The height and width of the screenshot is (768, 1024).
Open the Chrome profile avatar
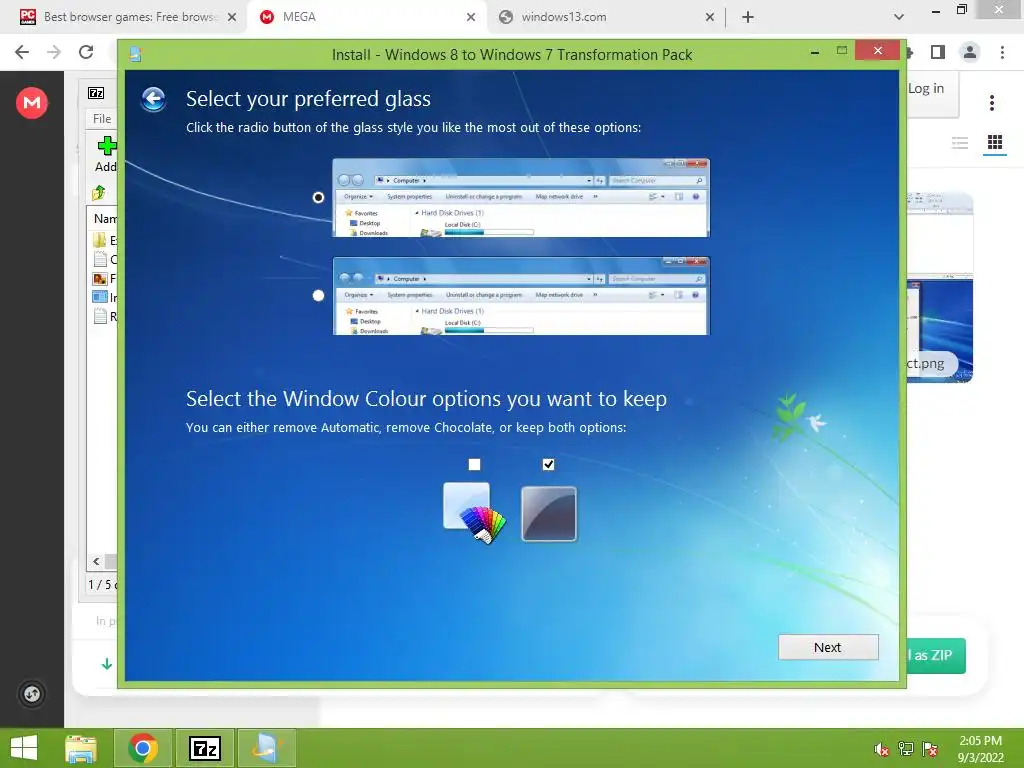970,52
